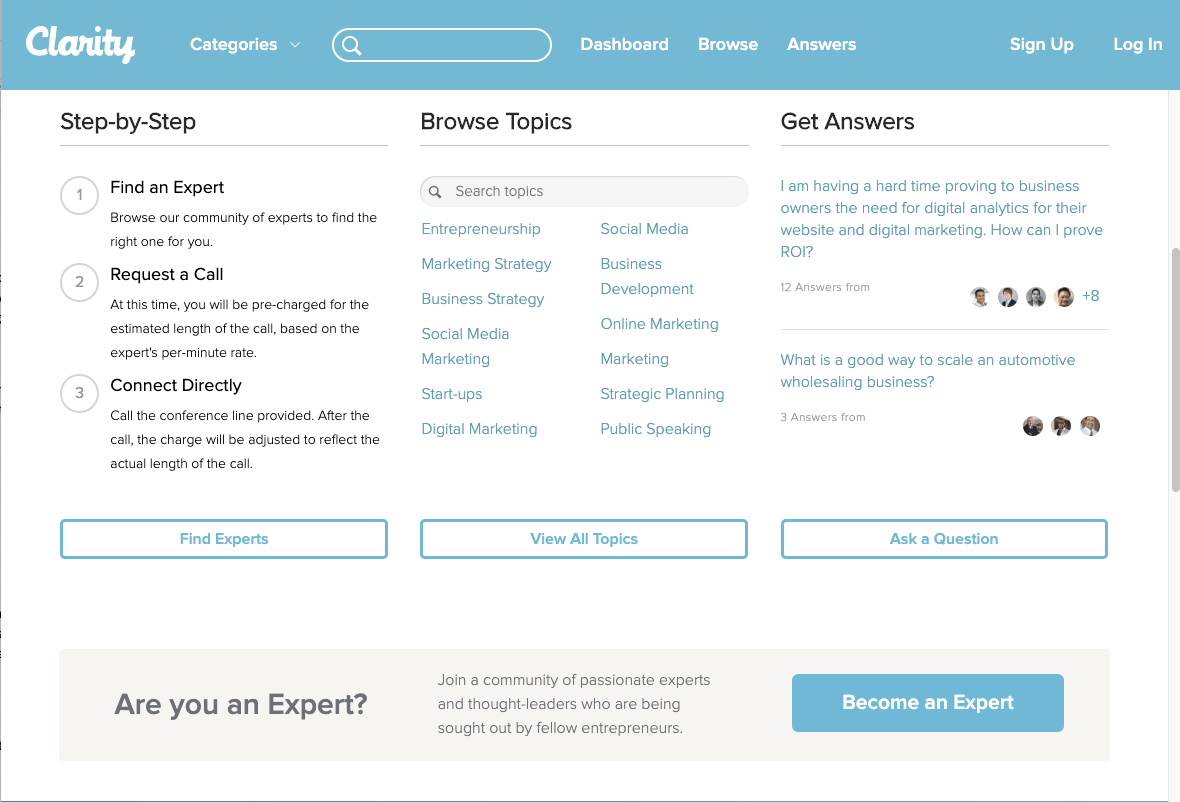
Task: Click the Find Experts button
Action: point(224,539)
